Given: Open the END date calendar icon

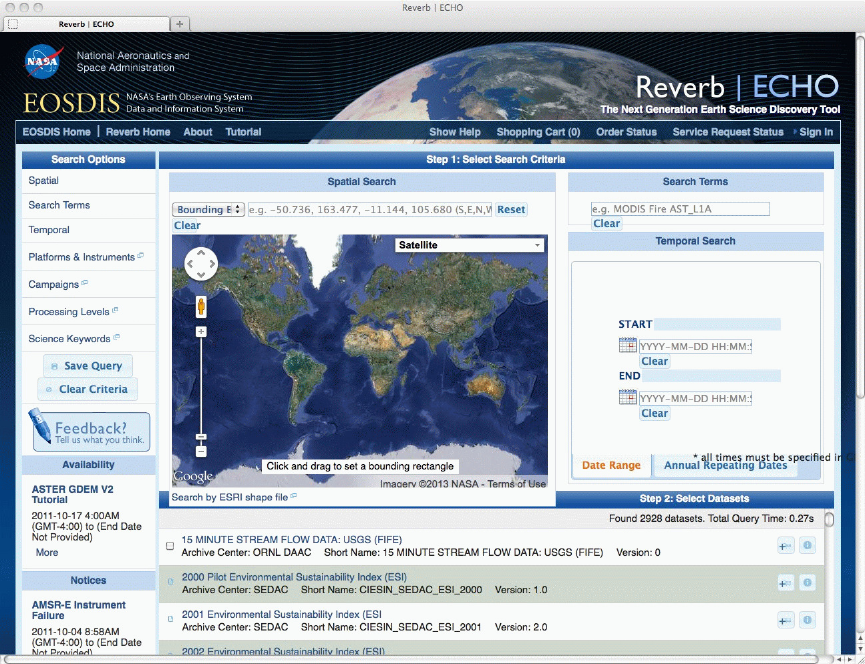Looking at the screenshot, I should coord(628,397).
